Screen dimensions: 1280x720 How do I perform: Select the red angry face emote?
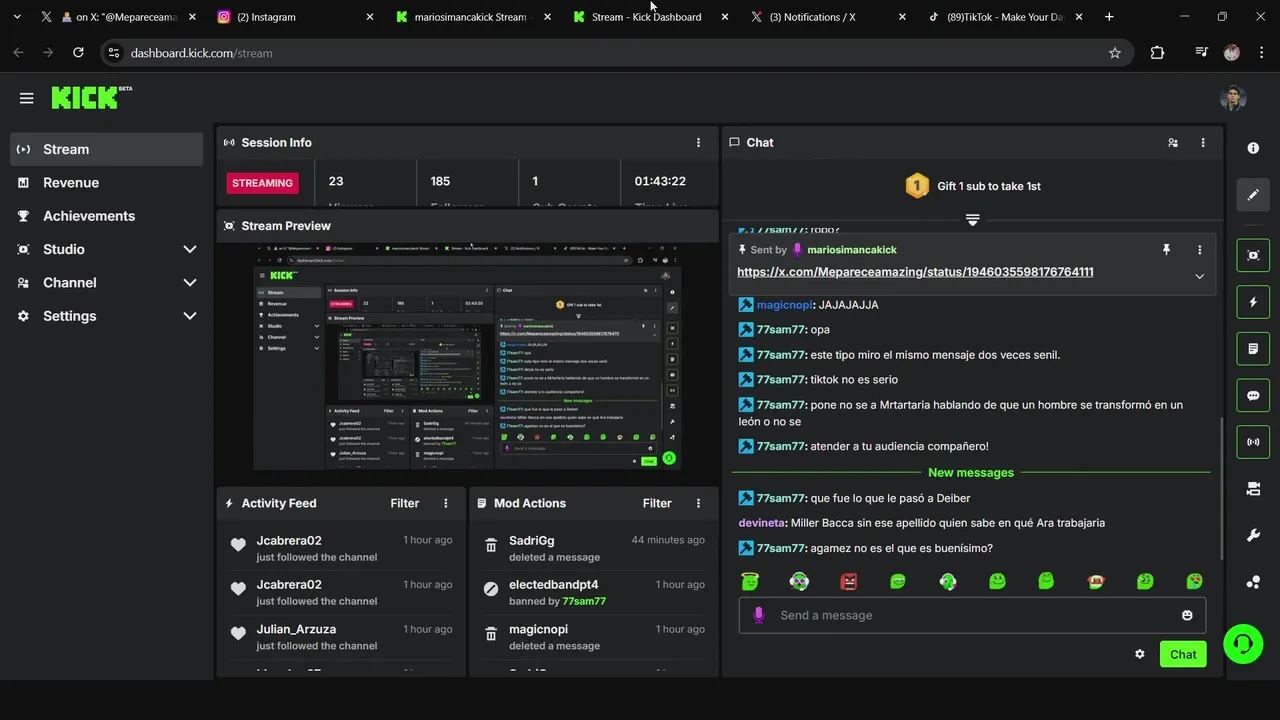coord(848,581)
